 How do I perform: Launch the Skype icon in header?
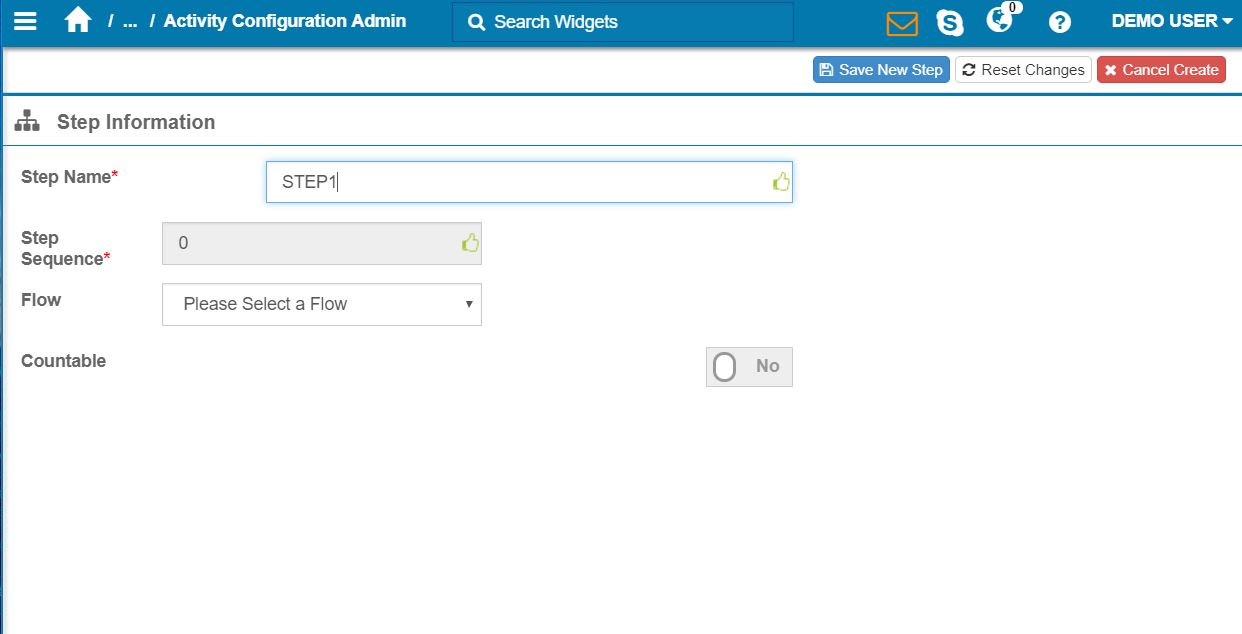coord(949,22)
